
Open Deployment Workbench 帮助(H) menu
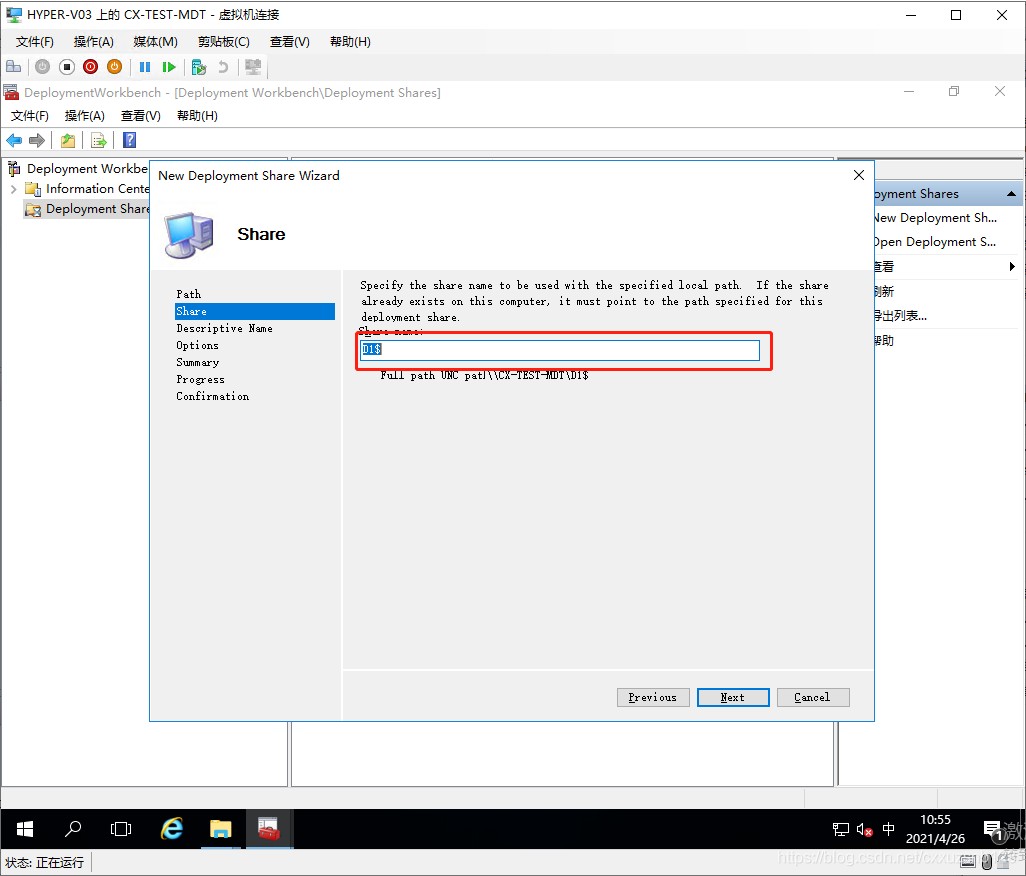197,116
